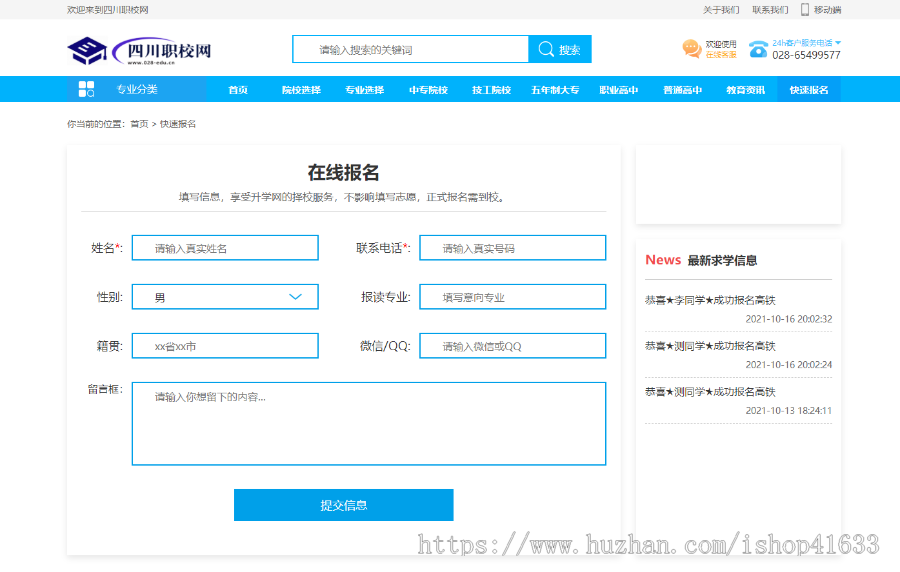Select the 职业高中 nav item

(x=619, y=90)
